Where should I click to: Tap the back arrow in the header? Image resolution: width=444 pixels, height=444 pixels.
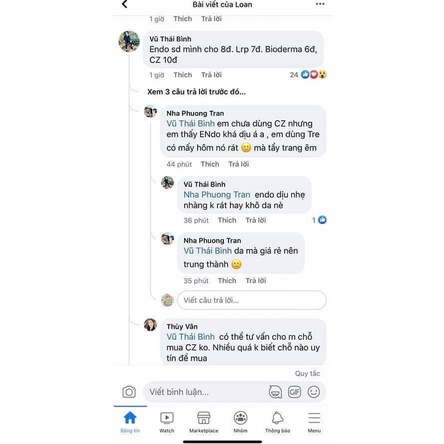tap(125, 4)
